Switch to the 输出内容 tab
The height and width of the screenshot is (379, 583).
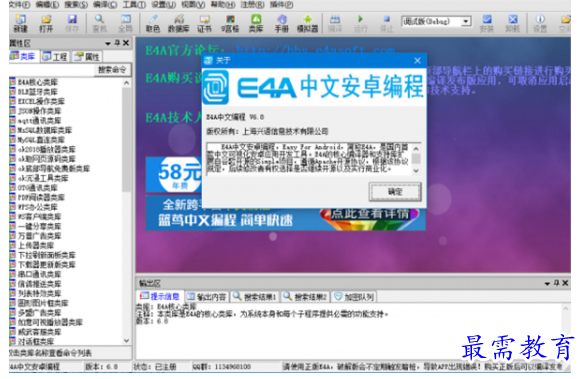[207, 296]
